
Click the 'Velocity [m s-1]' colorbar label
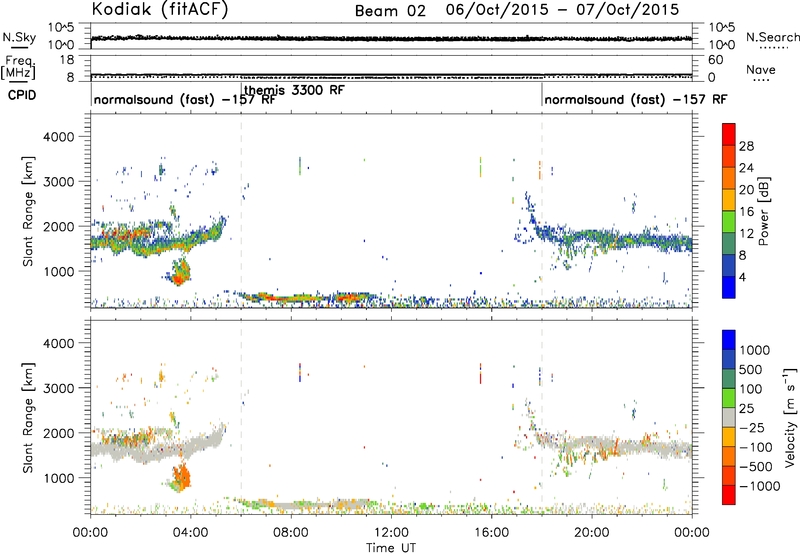click(x=790, y=417)
